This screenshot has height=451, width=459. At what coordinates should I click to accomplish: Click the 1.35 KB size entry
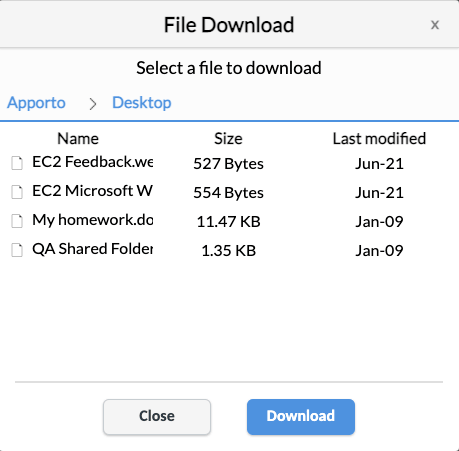[229, 251]
